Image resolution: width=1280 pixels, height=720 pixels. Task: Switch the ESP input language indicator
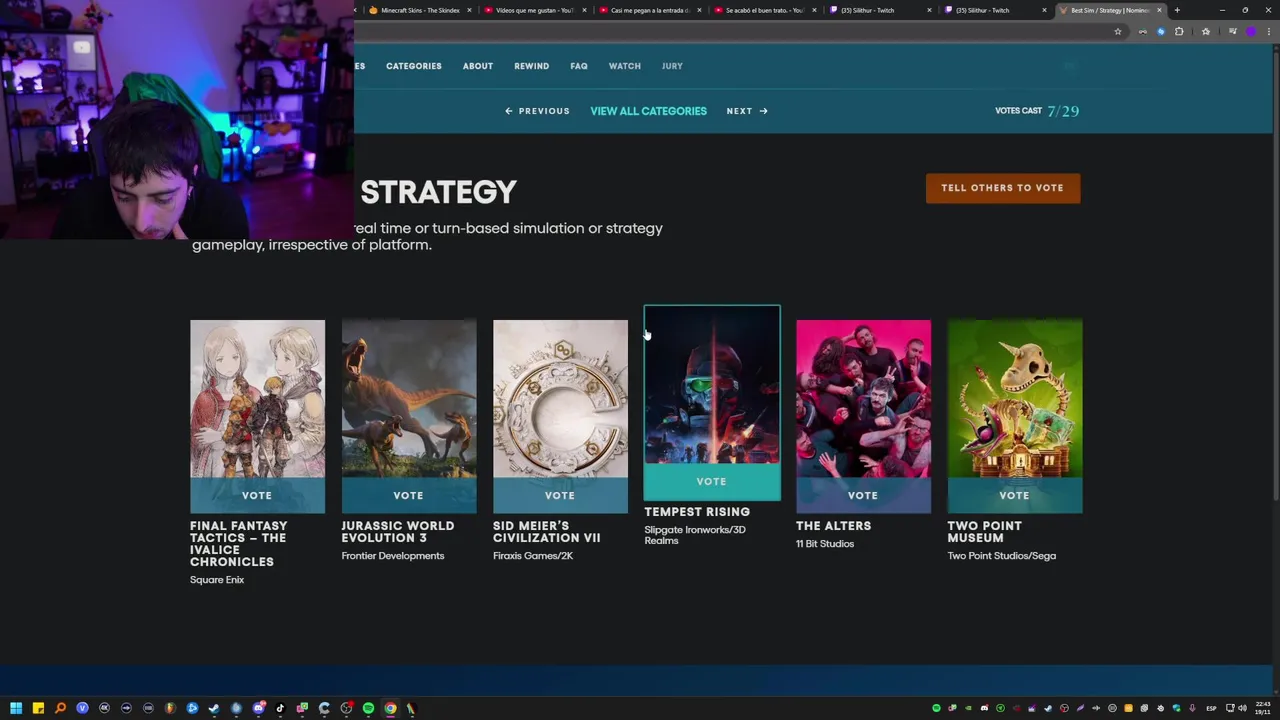tap(1211, 708)
